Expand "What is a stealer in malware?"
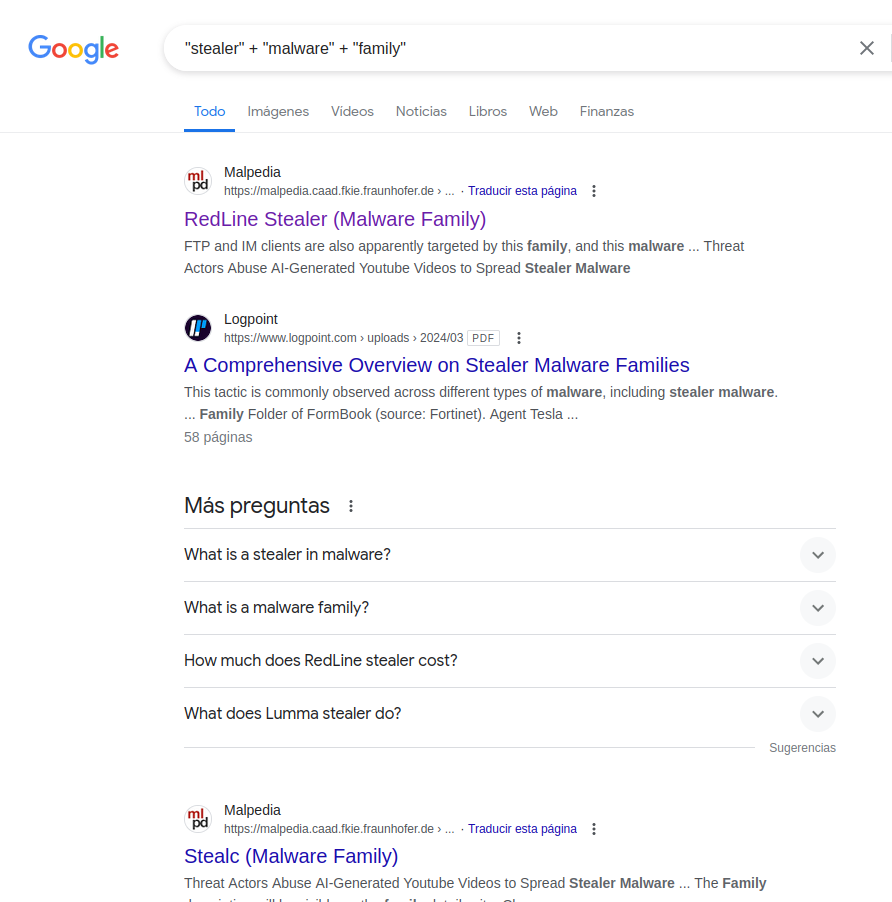The width and height of the screenshot is (892, 902). [817, 555]
